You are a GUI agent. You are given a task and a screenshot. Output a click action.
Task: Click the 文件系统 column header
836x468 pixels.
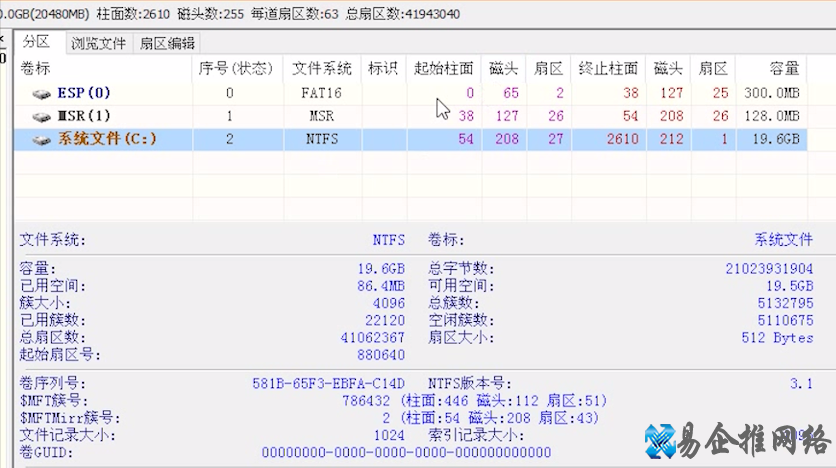pos(321,68)
